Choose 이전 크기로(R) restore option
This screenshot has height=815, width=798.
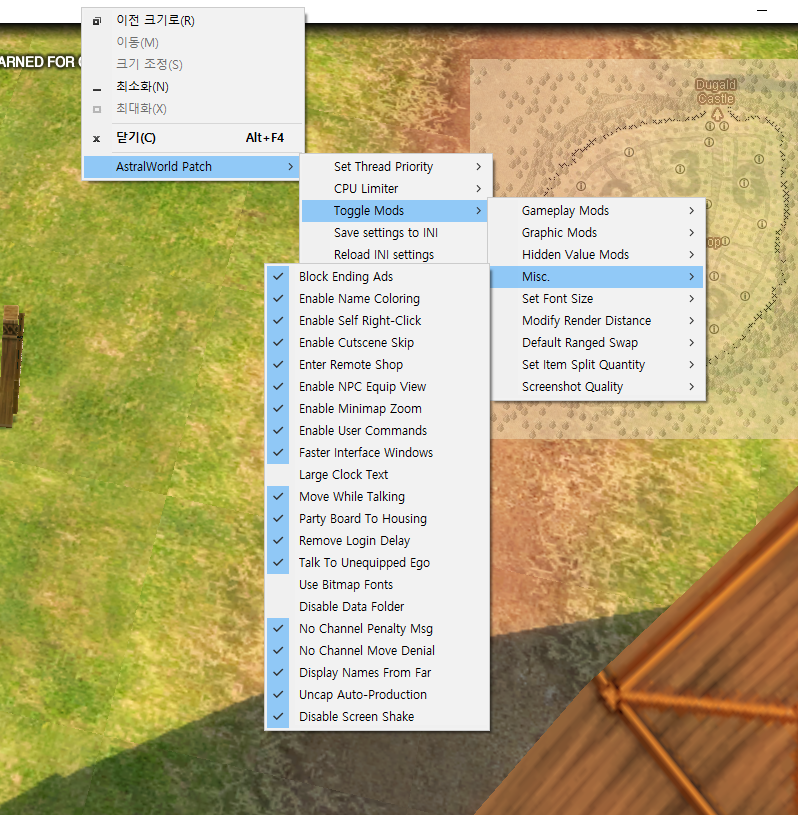pos(193,21)
